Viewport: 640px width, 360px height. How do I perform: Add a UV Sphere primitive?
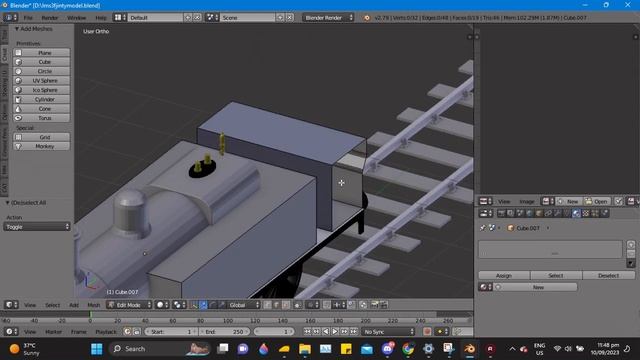pyautogui.click(x=41, y=81)
